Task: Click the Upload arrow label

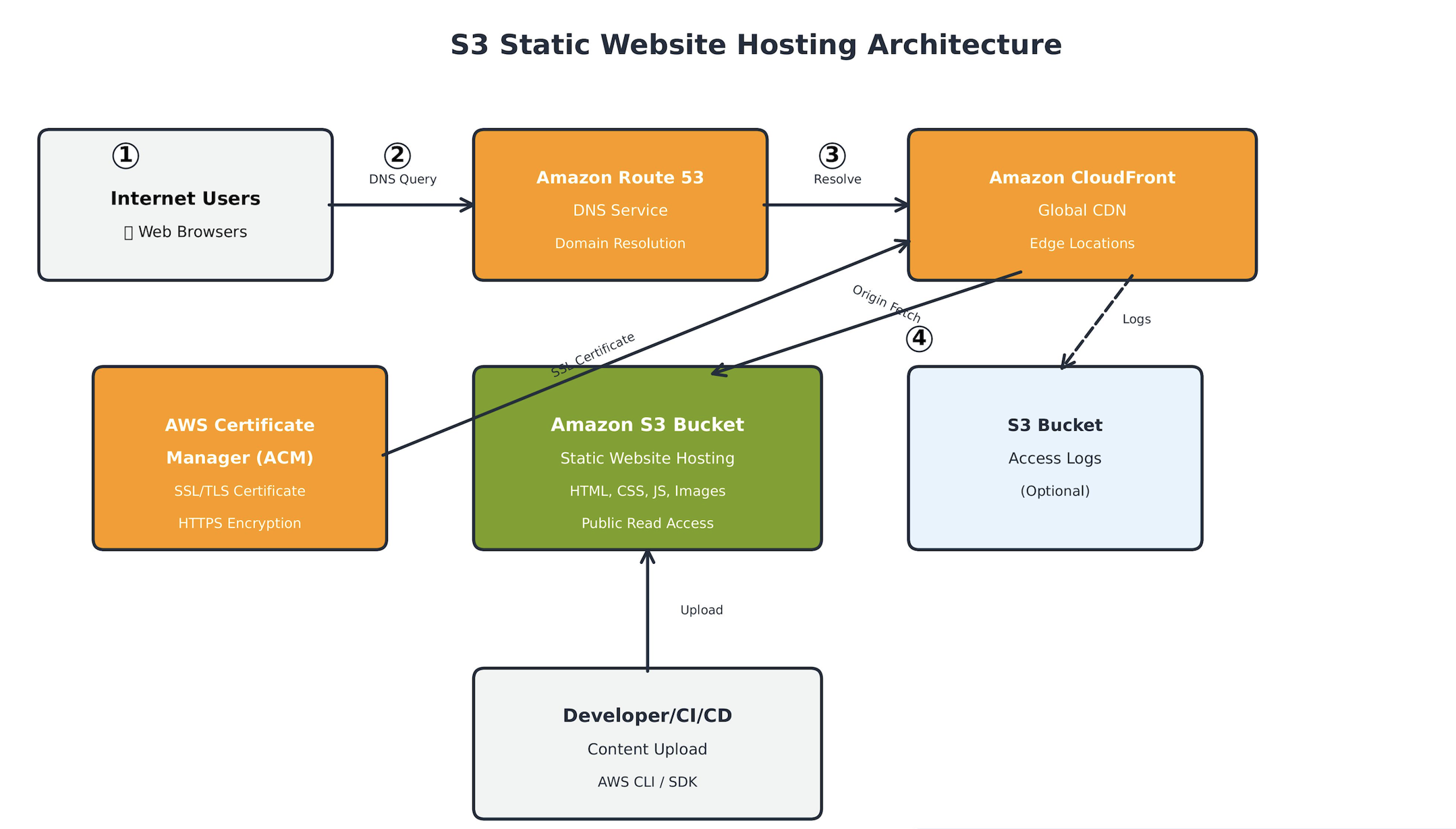Action: coord(702,609)
